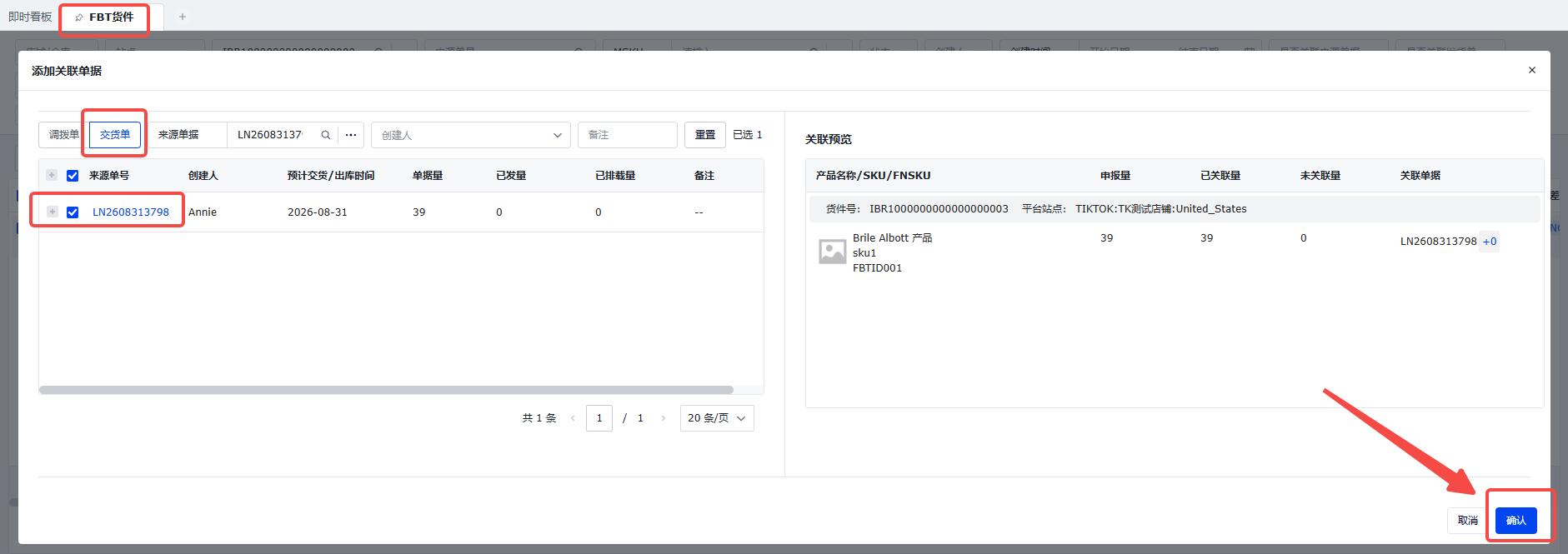Click the 来源单号 column header
Viewport: 1568px width, 554px height.
[109, 176]
